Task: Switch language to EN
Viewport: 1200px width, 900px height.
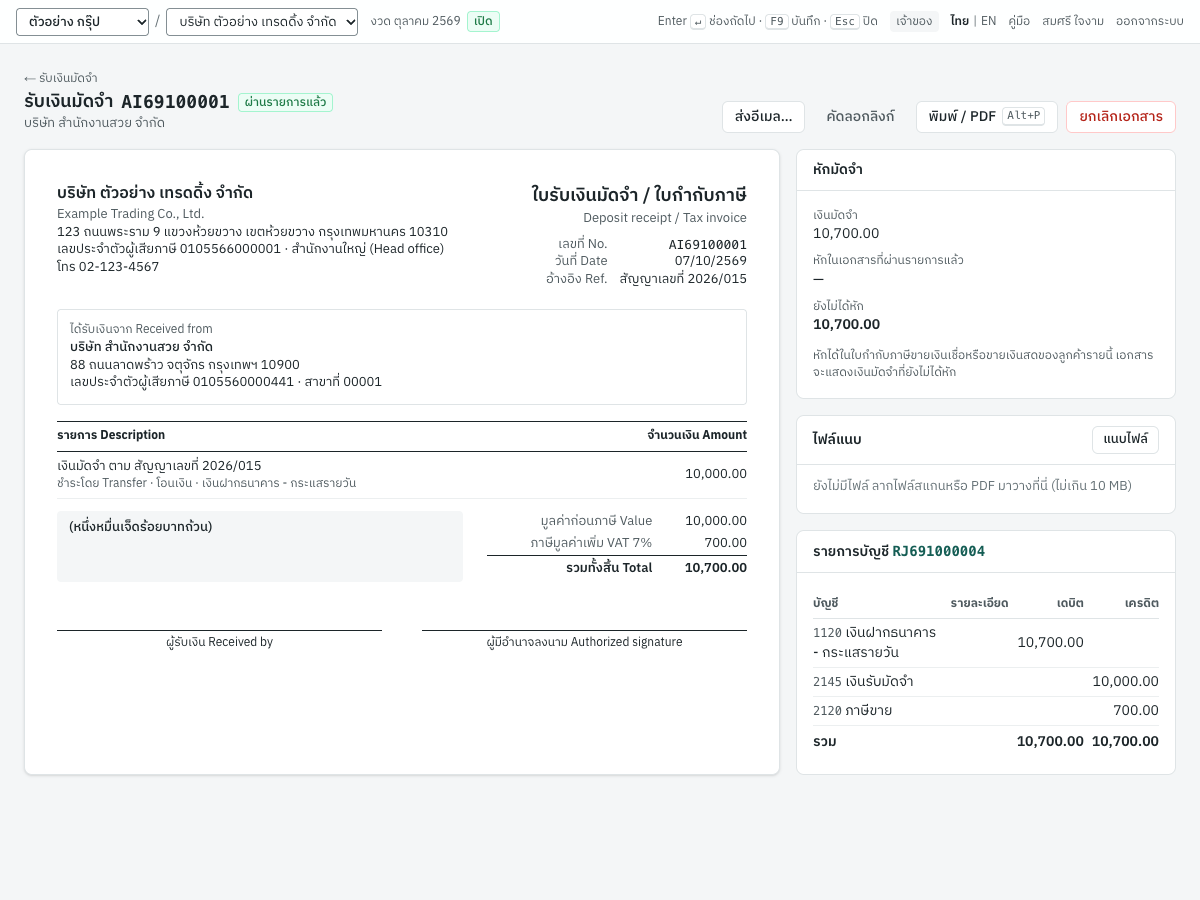Action: pyautogui.click(x=988, y=21)
